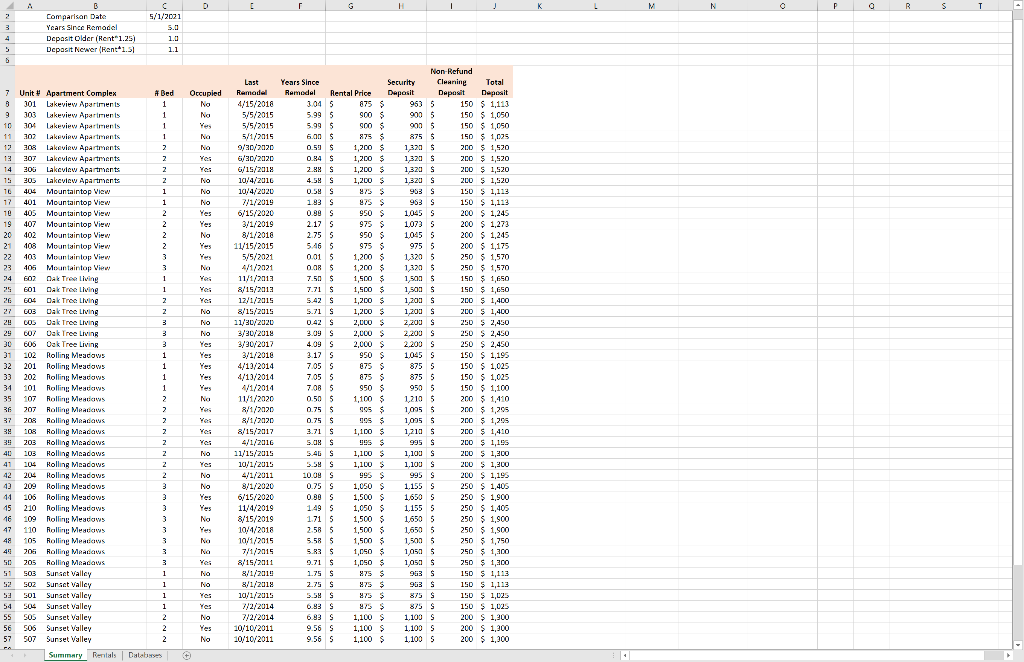Image resolution: width=1024 pixels, height=662 pixels.
Task: Select the remodel date 11/30/2020
Action: pos(252,323)
